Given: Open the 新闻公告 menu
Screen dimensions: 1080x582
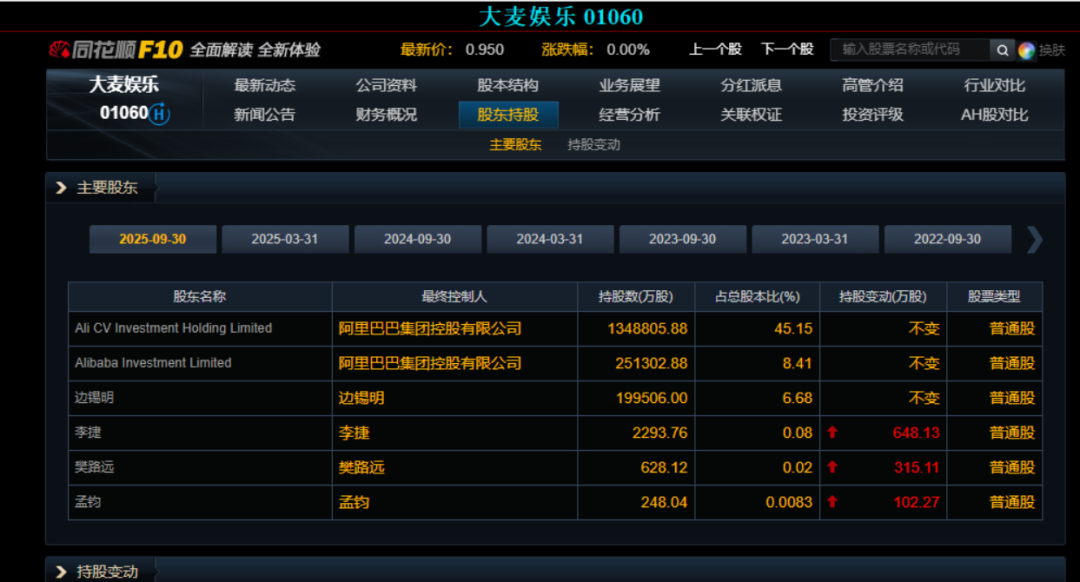Looking at the screenshot, I should (x=264, y=114).
